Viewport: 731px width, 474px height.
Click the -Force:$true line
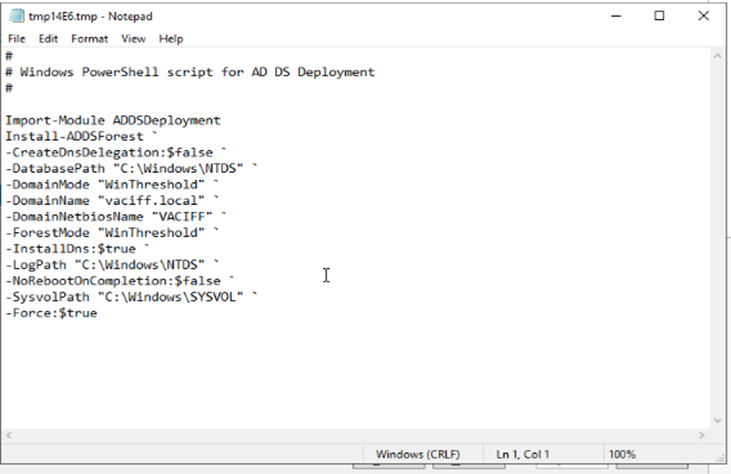(x=51, y=313)
